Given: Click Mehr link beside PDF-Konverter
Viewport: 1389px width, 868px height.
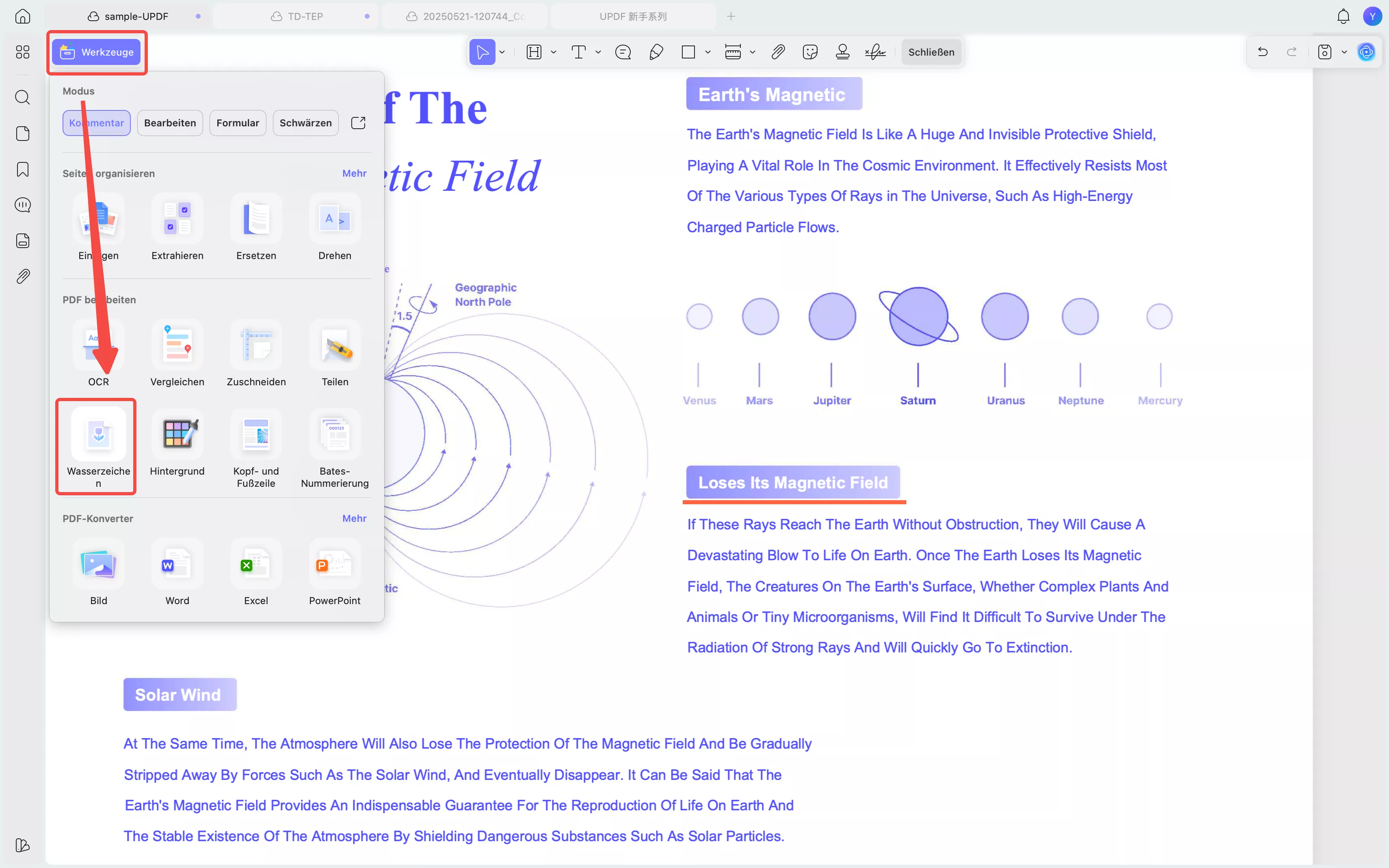Looking at the screenshot, I should [354, 518].
